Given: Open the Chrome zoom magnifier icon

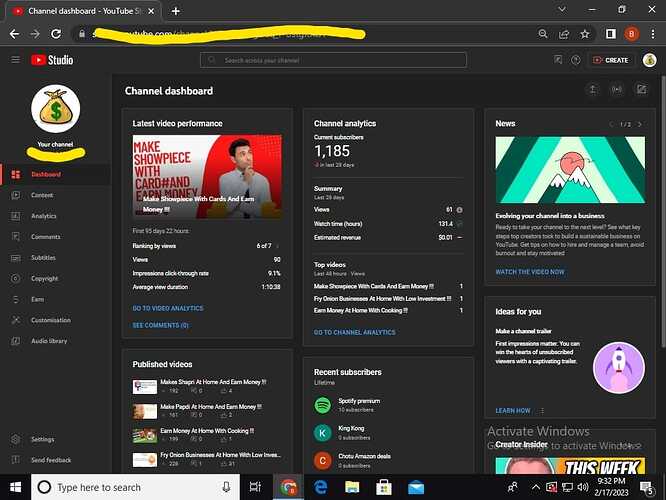Looking at the screenshot, I should [542, 34].
